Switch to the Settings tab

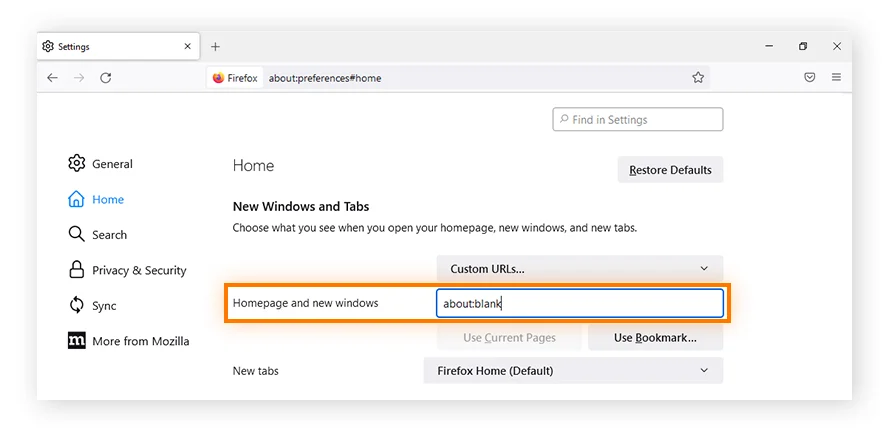tap(118, 47)
